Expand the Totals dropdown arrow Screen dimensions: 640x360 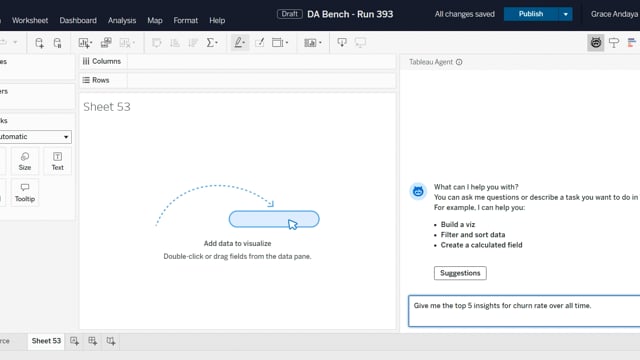(217, 42)
